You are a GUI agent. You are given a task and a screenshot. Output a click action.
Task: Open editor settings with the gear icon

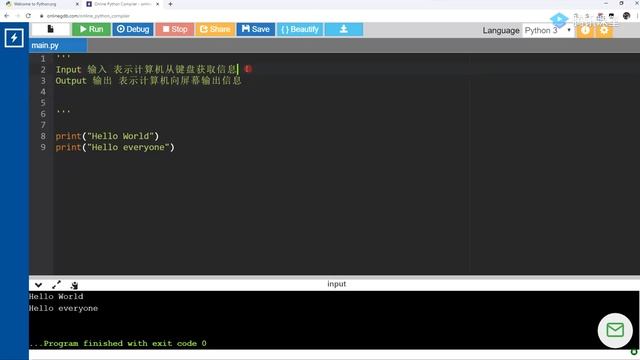[604, 30]
